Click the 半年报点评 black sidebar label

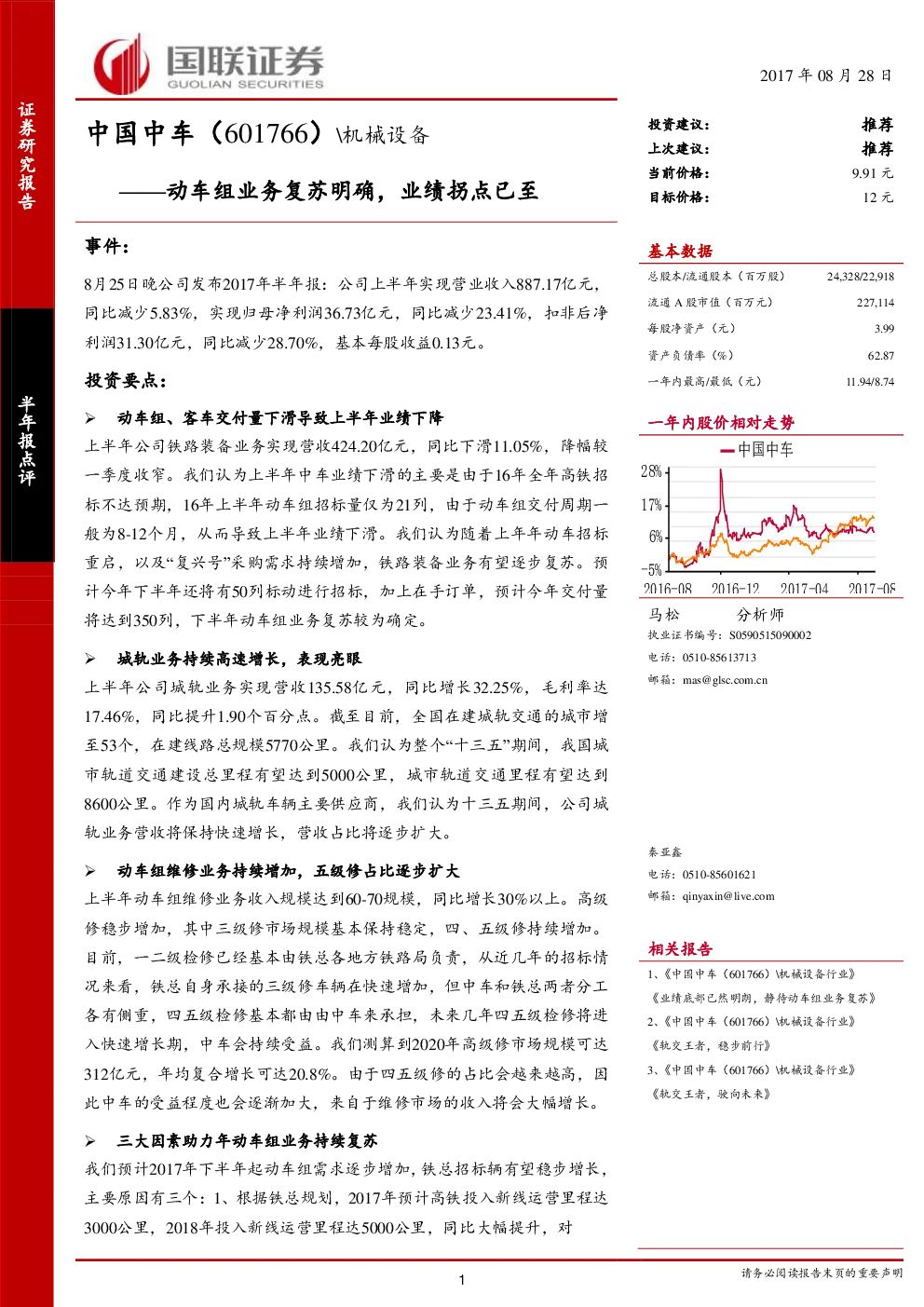click(x=27, y=440)
